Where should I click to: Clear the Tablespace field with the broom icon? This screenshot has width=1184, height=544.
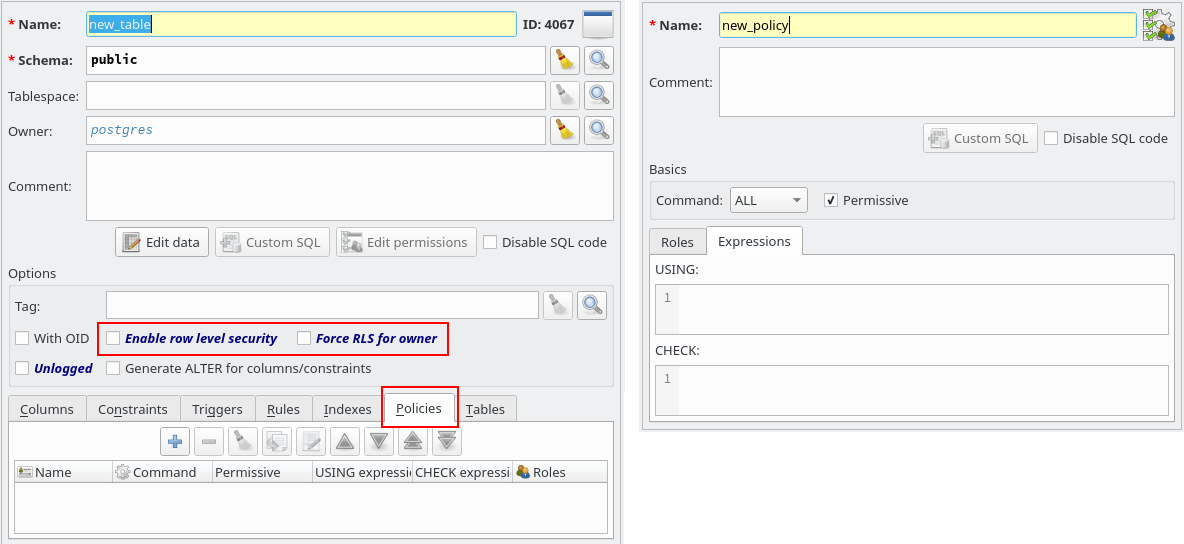click(564, 95)
